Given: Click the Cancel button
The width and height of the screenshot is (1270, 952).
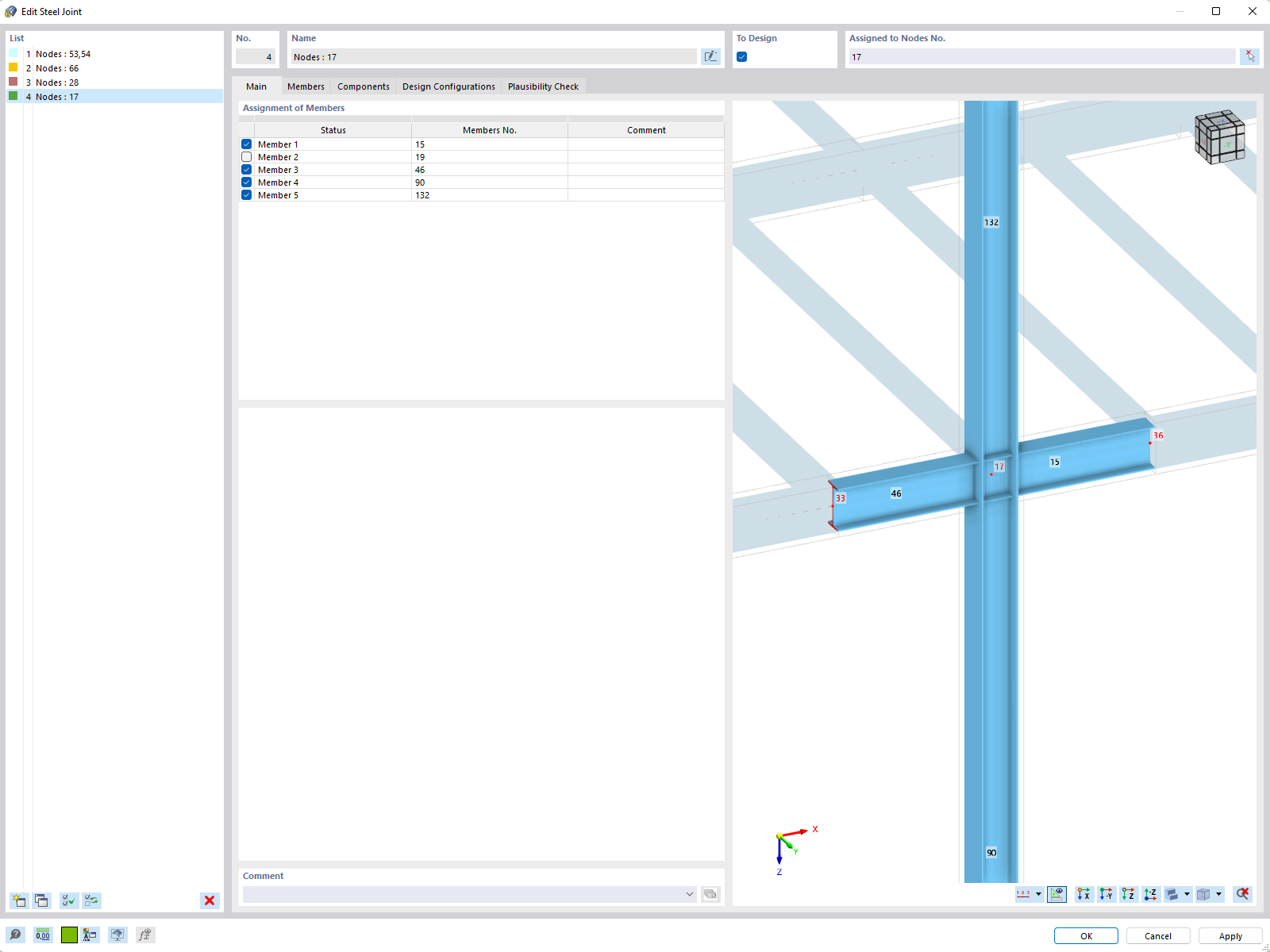Looking at the screenshot, I should pyautogui.click(x=1158, y=936).
